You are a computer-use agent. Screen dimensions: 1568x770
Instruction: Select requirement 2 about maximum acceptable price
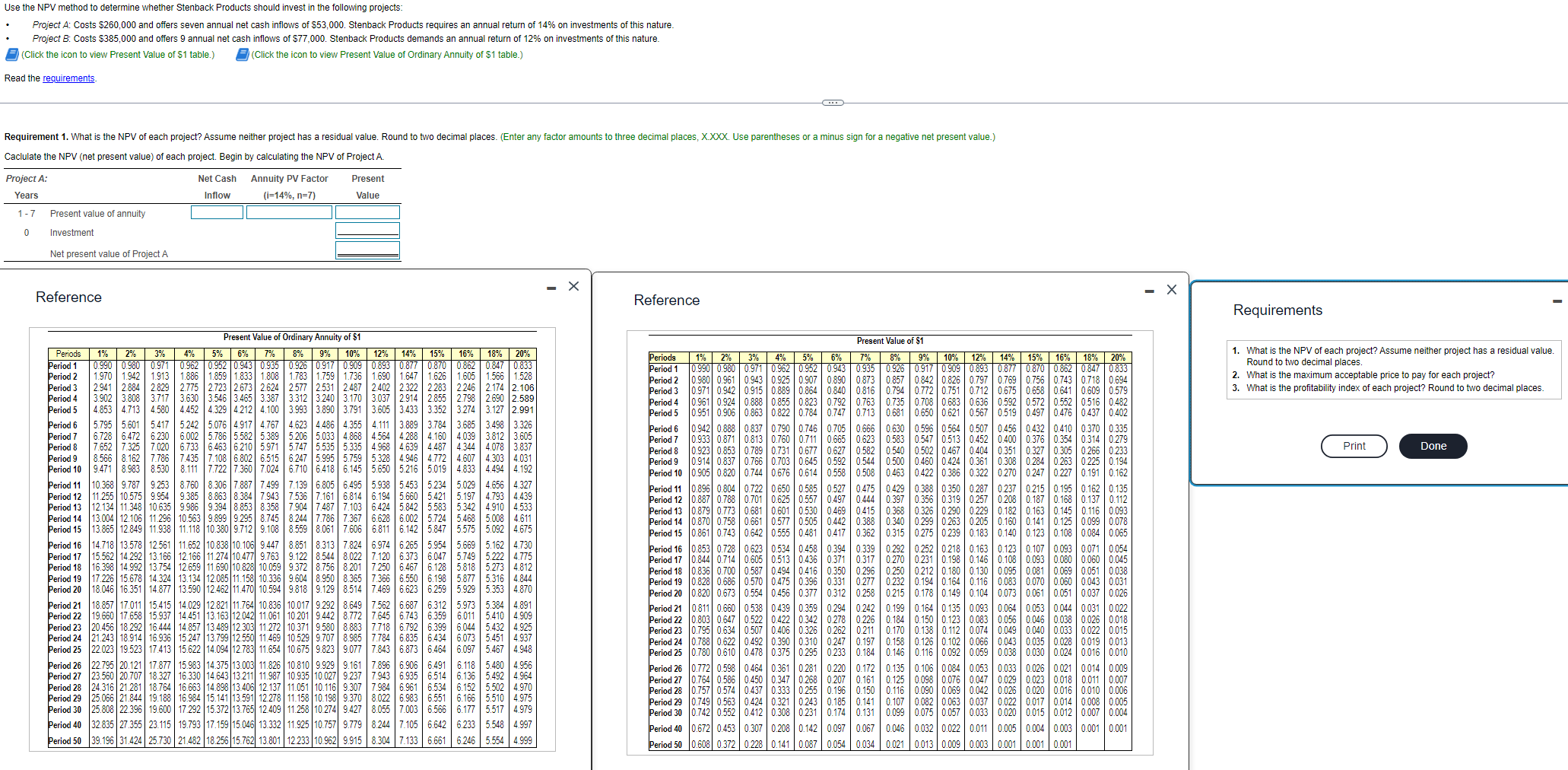point(1370,375)
